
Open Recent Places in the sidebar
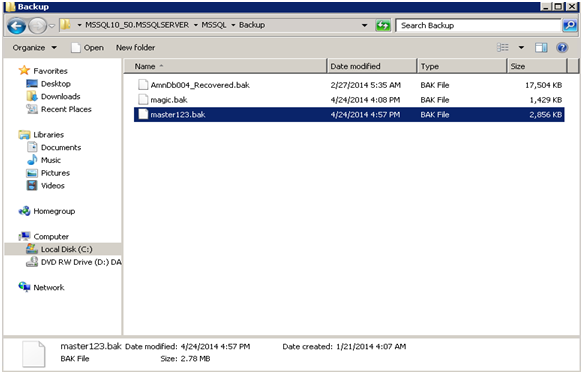[59, 109]
